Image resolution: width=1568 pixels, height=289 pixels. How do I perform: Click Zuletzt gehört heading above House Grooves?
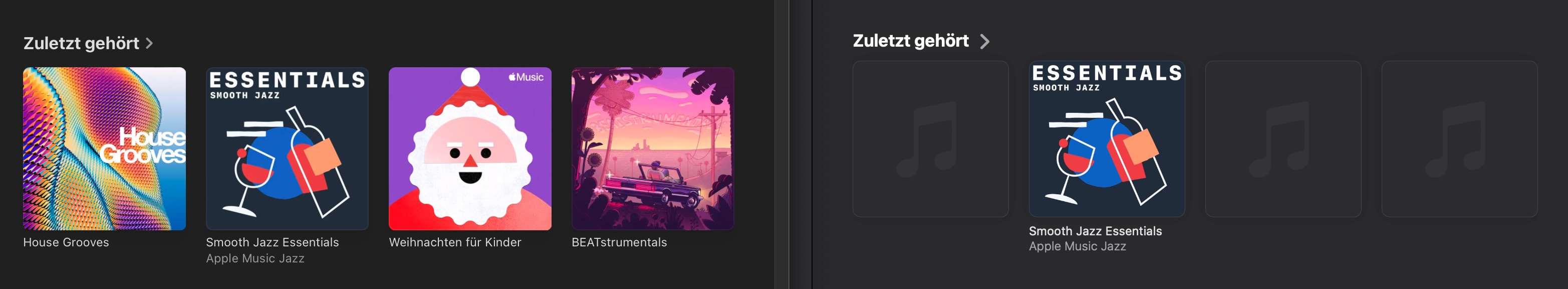tap(81, 43)
